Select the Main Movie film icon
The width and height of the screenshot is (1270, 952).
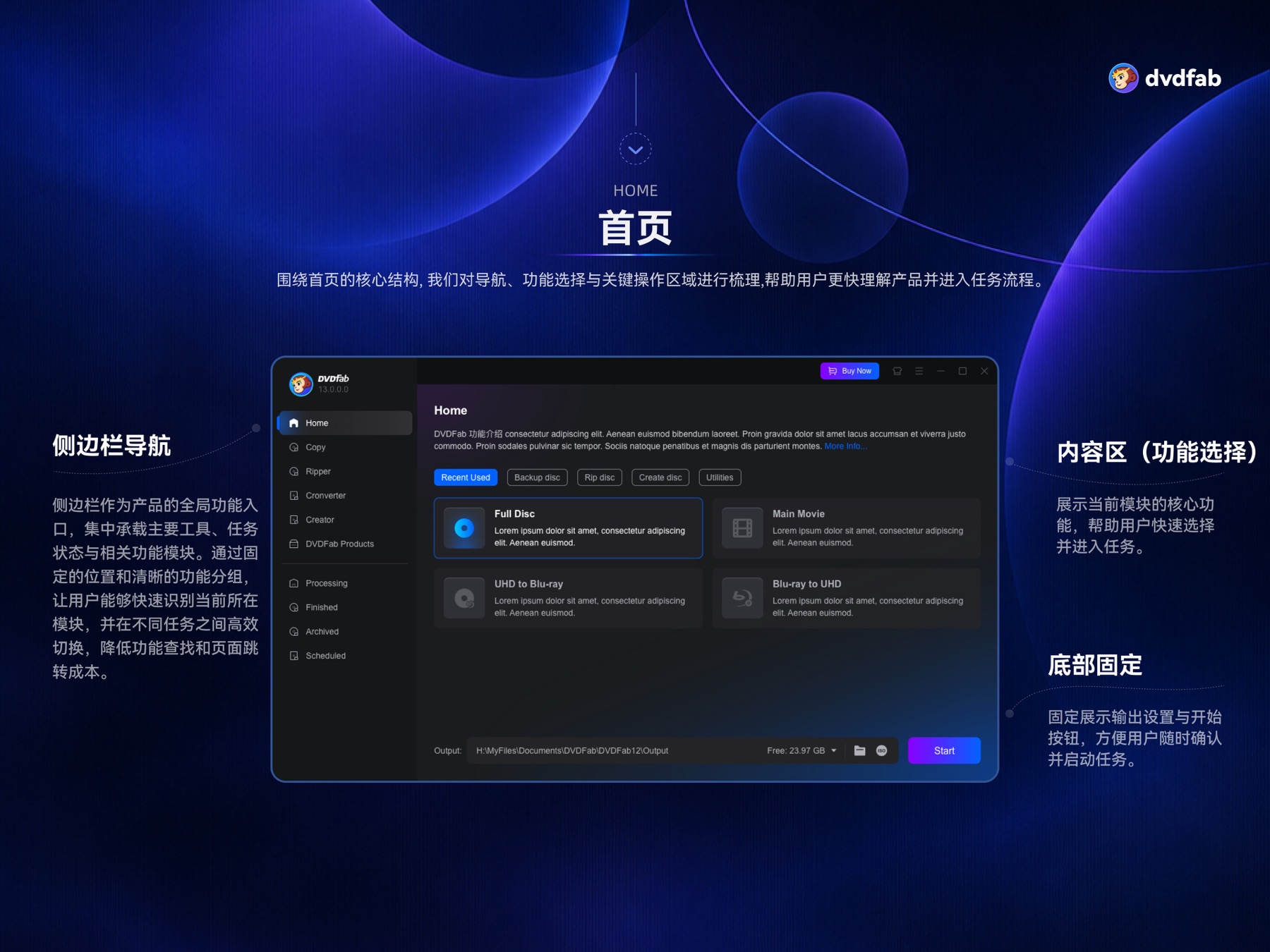pos(742,528)
